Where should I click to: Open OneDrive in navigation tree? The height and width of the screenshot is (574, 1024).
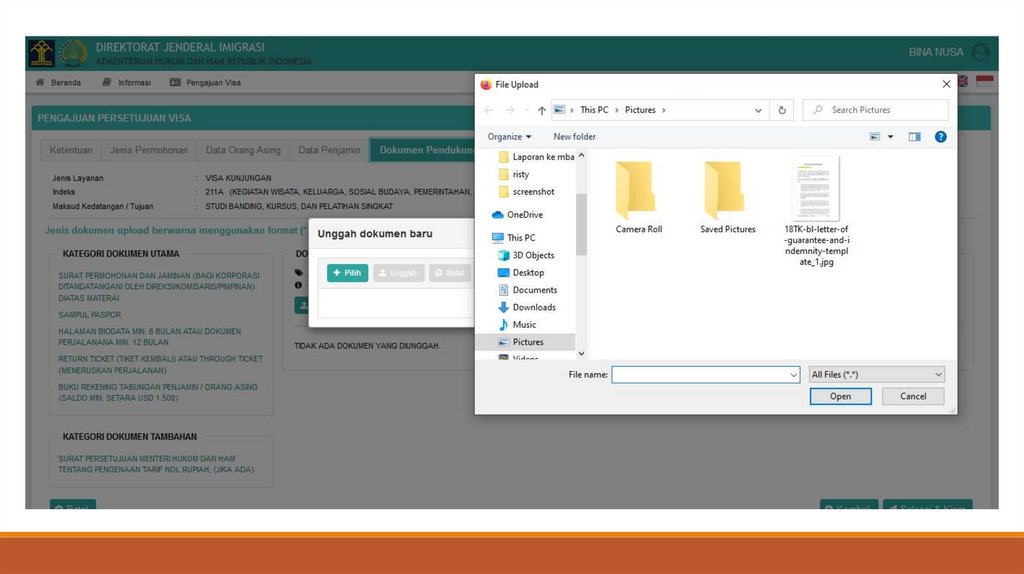tap(517, 214)
